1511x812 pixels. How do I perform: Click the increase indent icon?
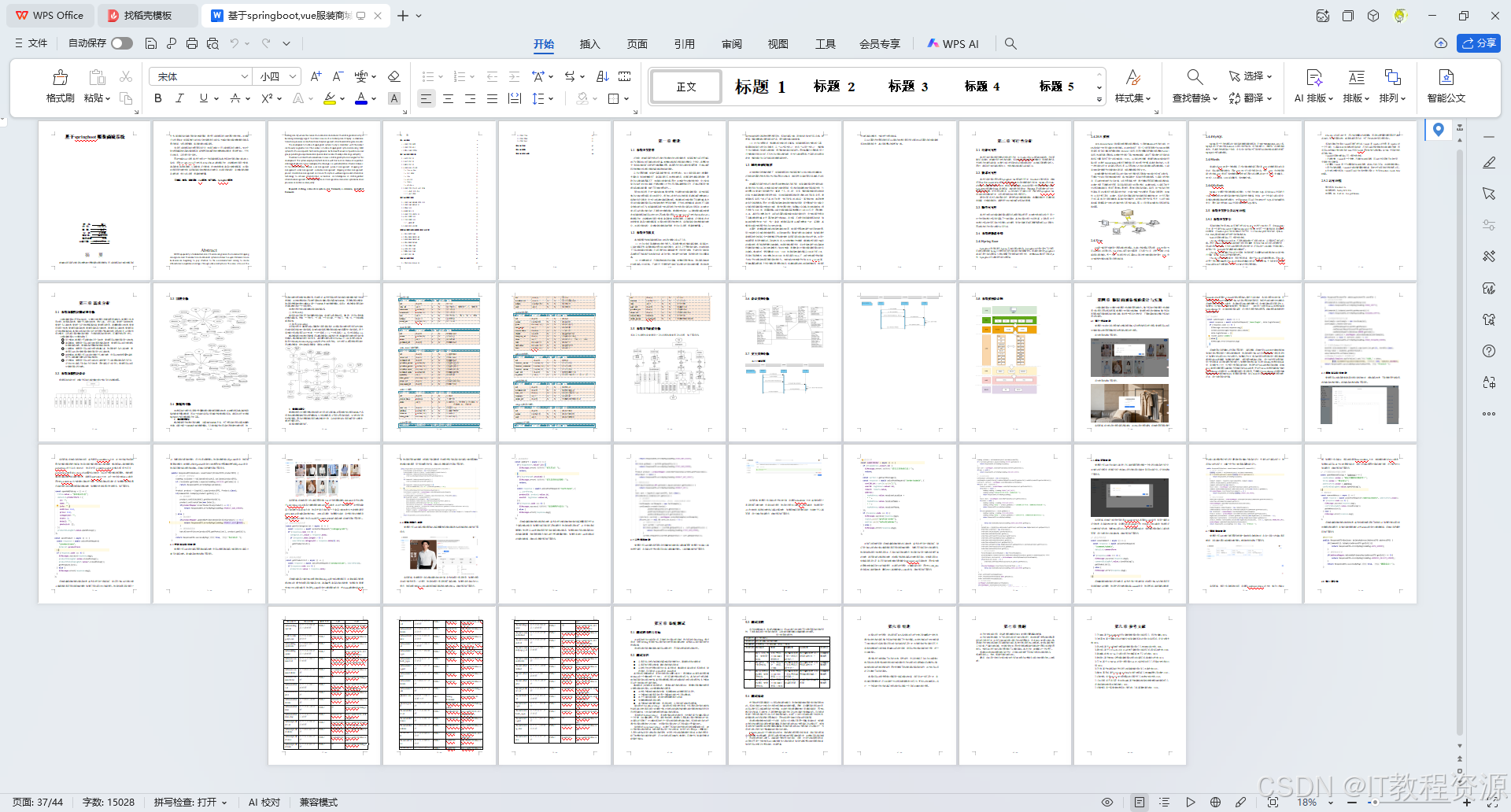coord(514,76)
